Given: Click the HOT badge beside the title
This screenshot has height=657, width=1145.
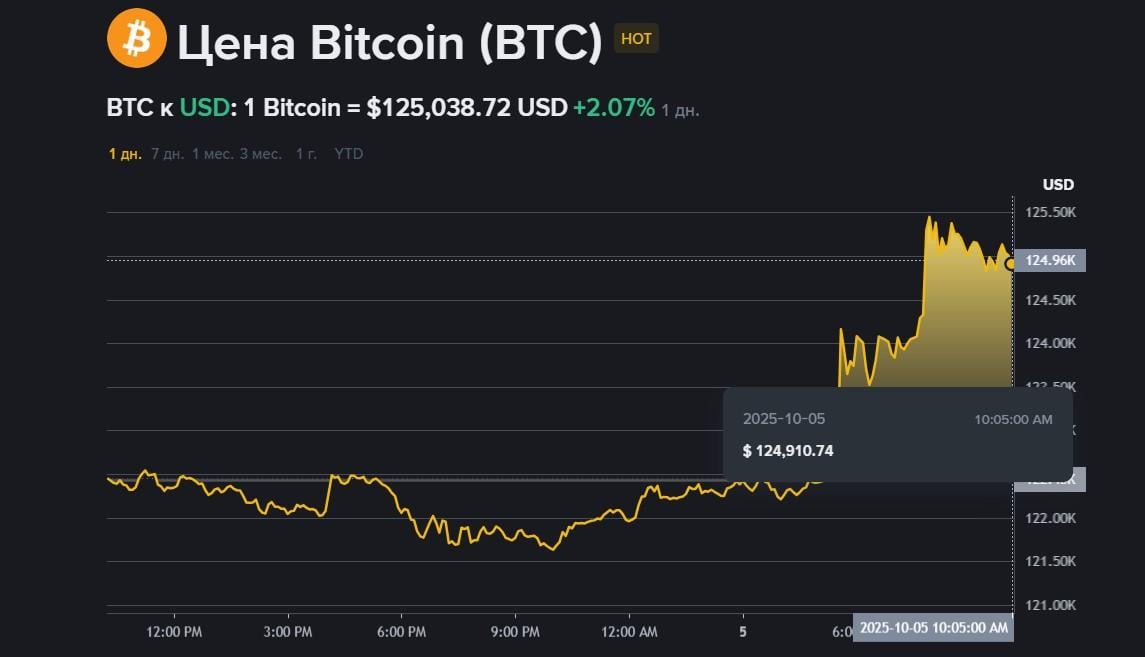Looking at the screenshot, I should tap(636, 39).
